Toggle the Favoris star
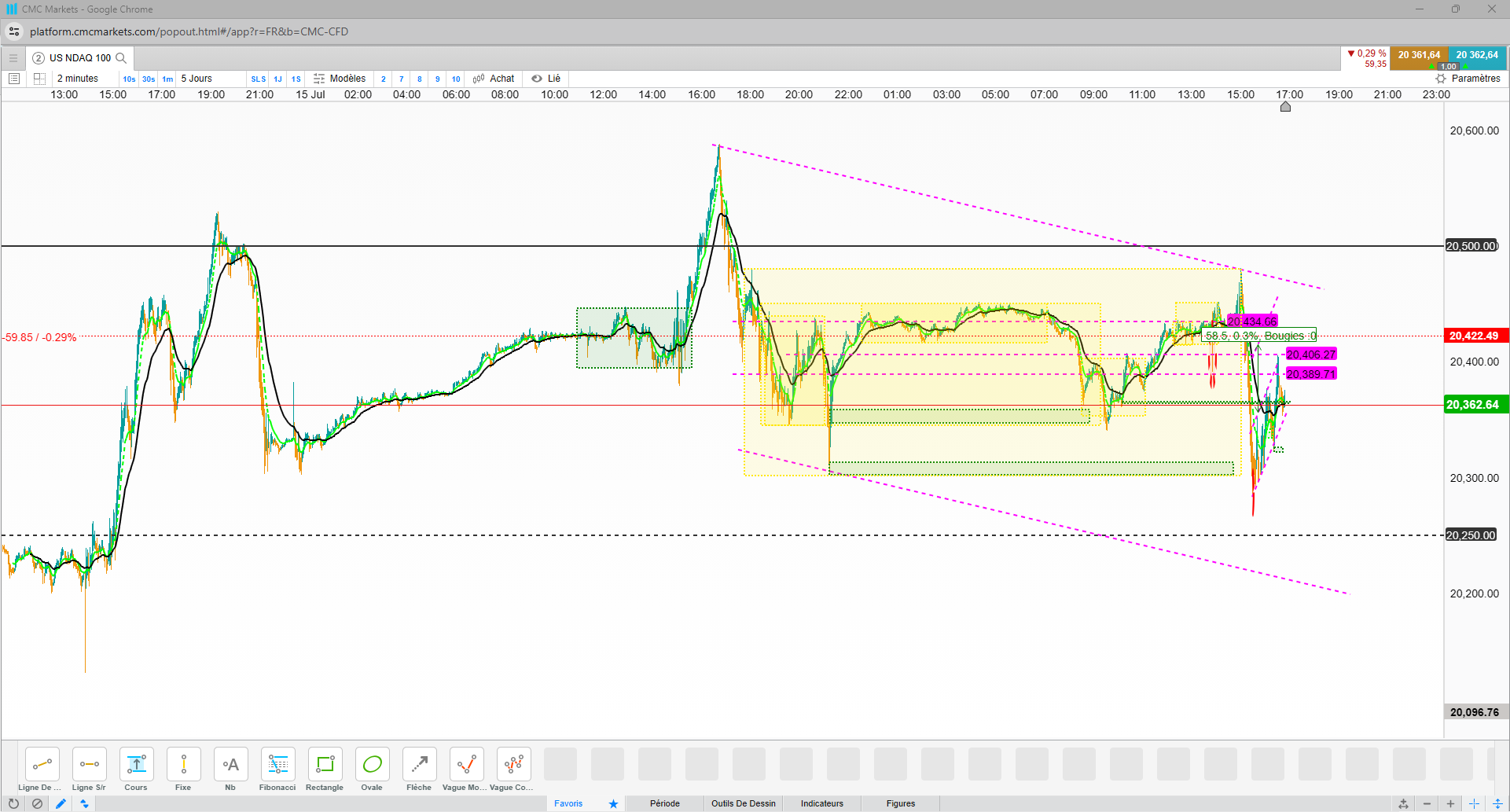The height and width of the screenshot is (812, 1510). click(613, 803)
